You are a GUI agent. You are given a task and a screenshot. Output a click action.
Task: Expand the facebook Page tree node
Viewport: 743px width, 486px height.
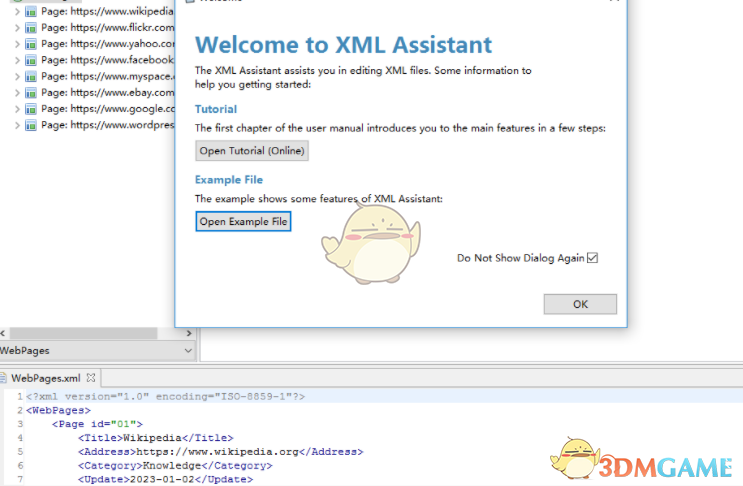pyautogui.click(x=17, y=60)
